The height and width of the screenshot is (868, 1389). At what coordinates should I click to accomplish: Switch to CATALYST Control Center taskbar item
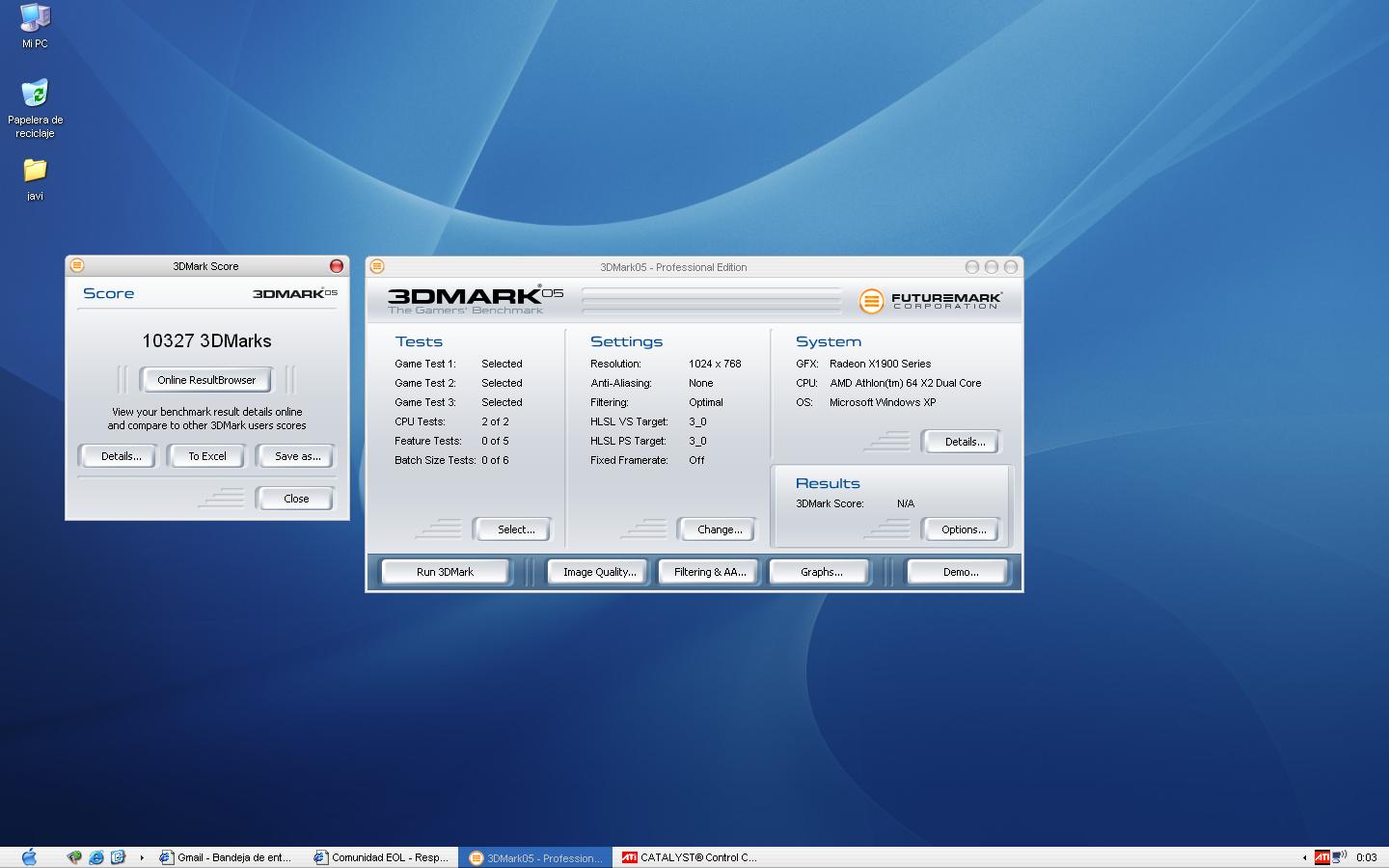coord(690,856)
